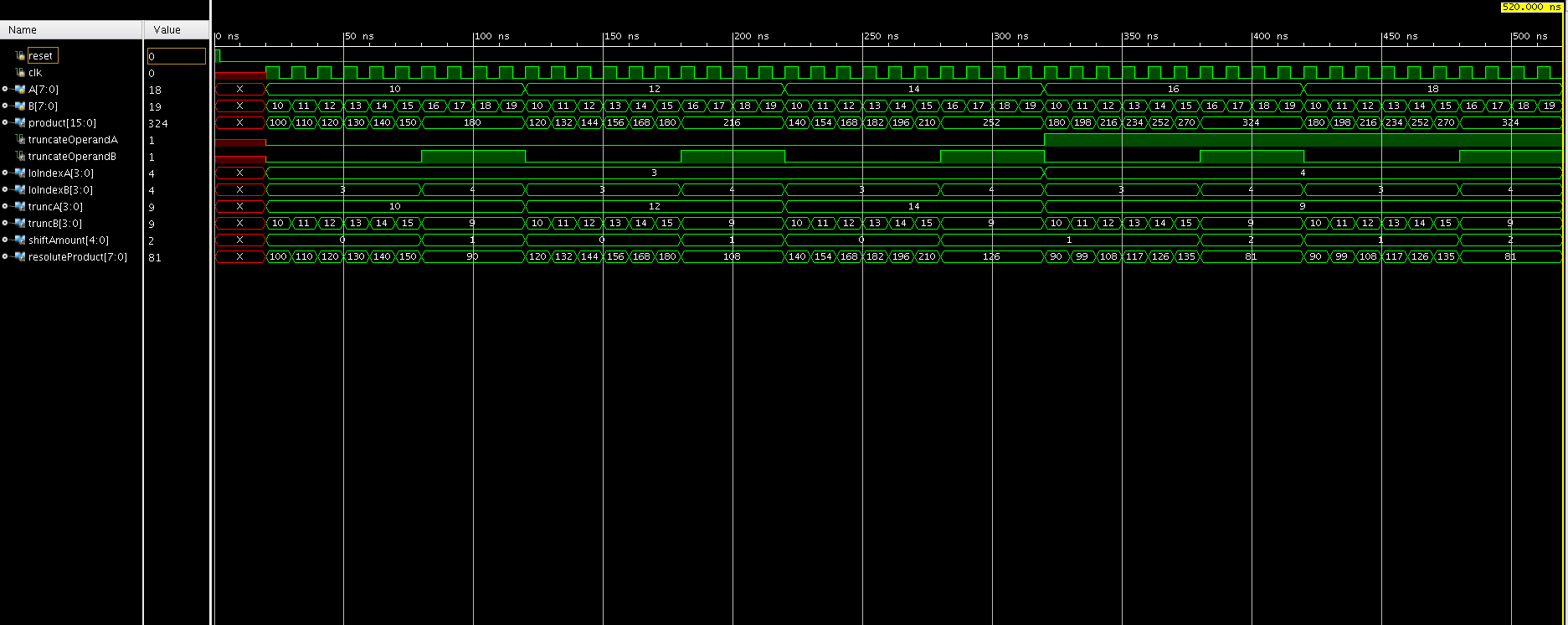Click the loIndexB[3:0] bus icon

[18, 189]
